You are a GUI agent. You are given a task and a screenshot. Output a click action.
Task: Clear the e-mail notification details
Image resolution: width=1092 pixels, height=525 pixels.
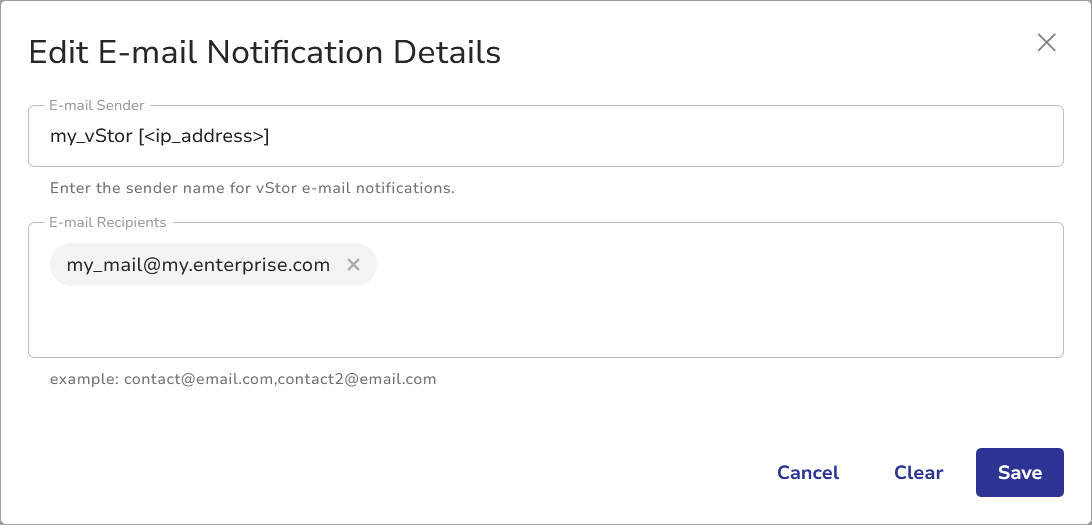(918, 473)
